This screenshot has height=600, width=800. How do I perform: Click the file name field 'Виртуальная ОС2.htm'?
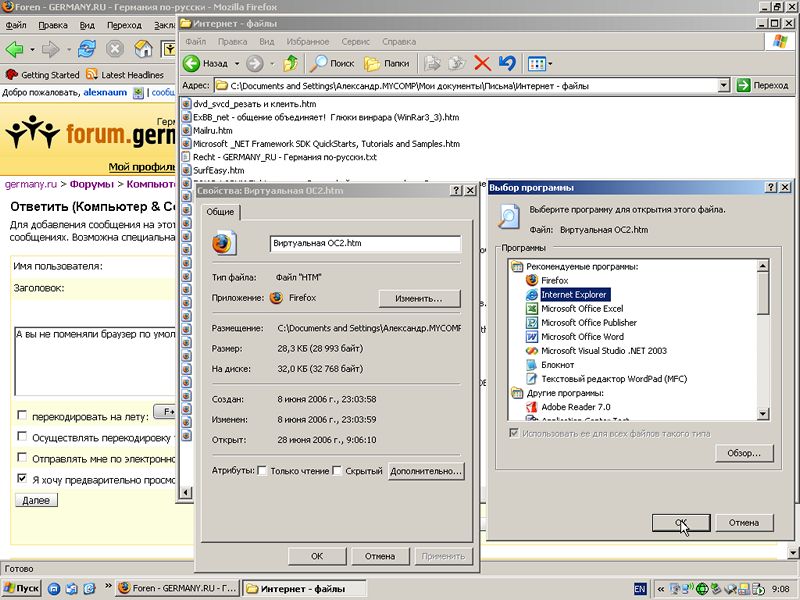tap(365, 243)
